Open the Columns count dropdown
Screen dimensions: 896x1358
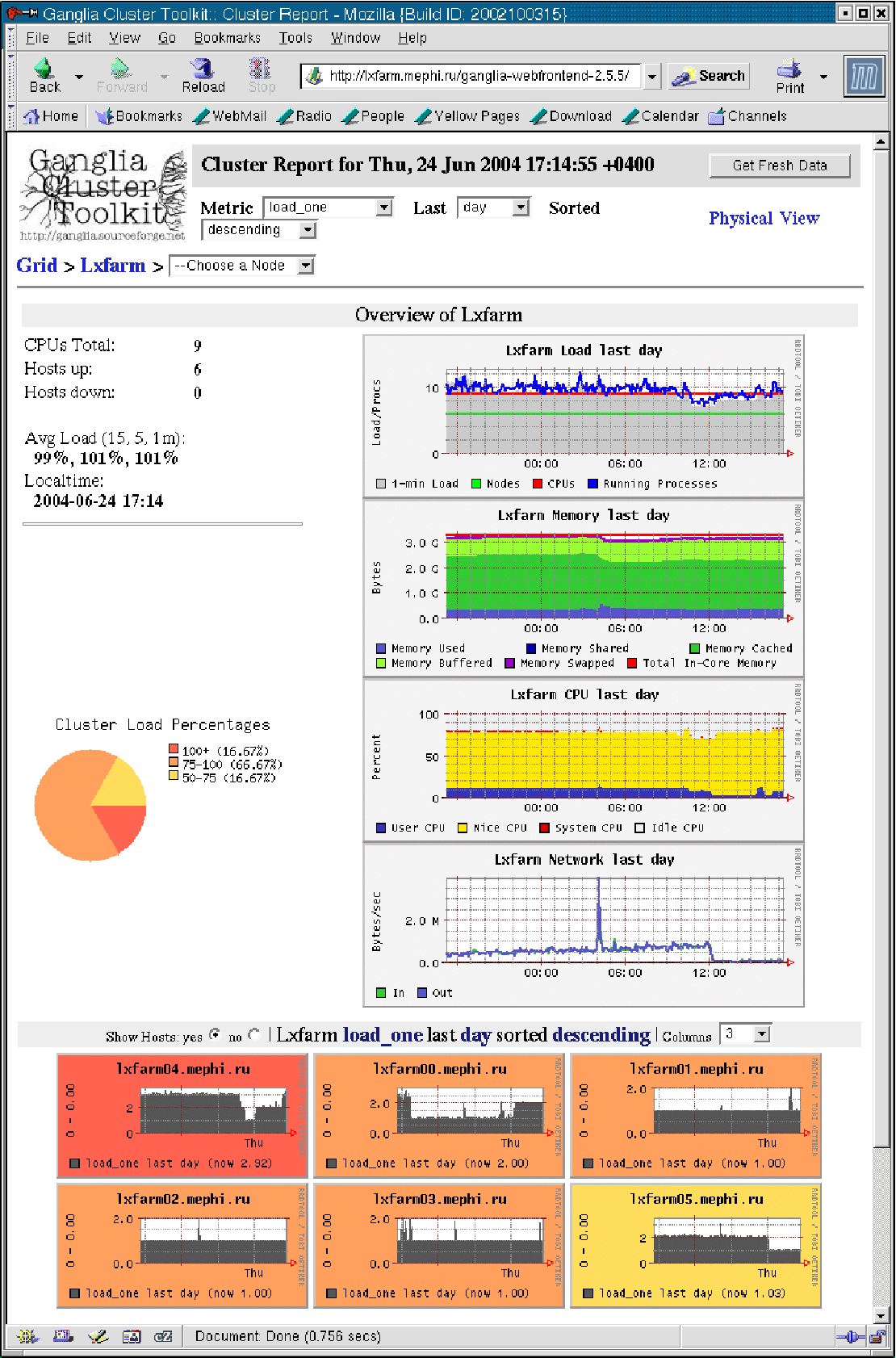[x=745, y=1034]
